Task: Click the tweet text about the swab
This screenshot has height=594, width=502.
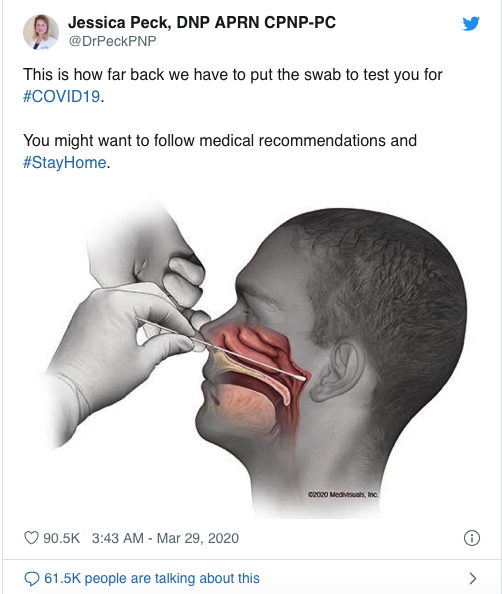Action: coord(233,85)
